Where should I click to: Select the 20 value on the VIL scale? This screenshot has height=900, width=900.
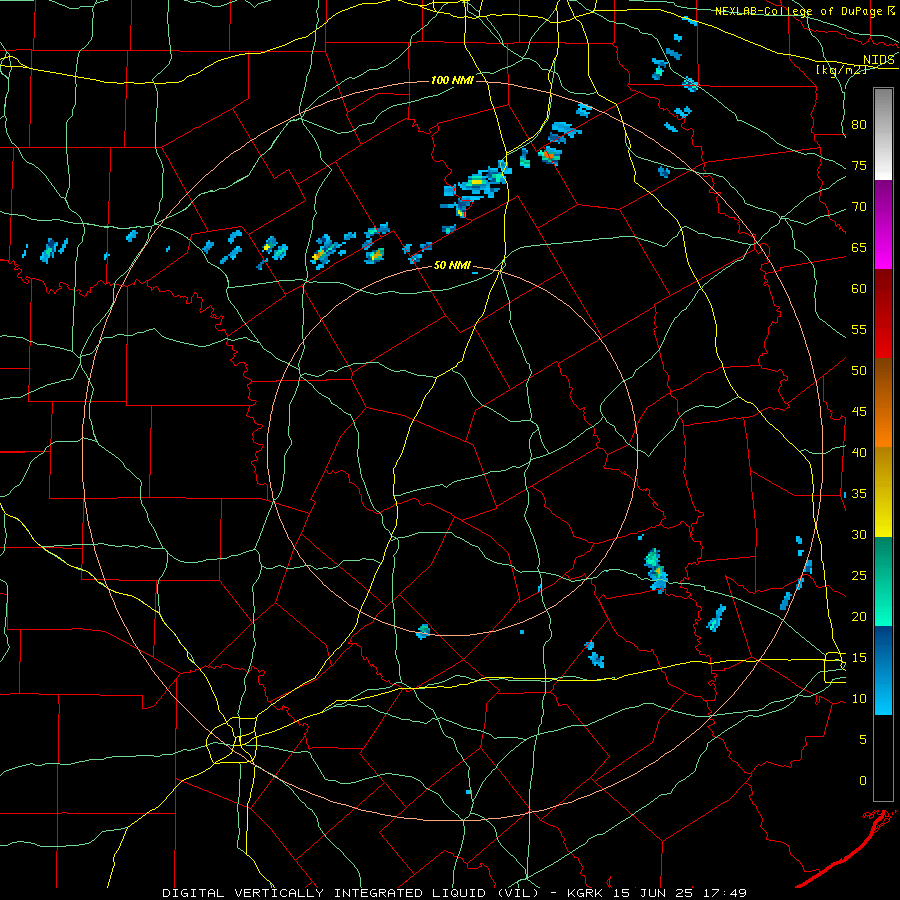pos(859,616)
